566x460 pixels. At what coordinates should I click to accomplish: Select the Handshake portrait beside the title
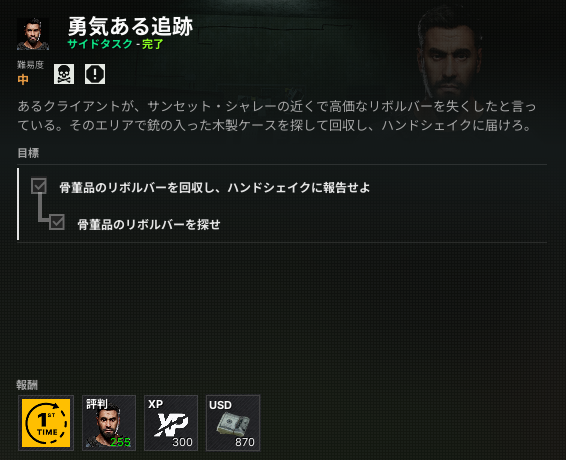(x=33, y=34)
